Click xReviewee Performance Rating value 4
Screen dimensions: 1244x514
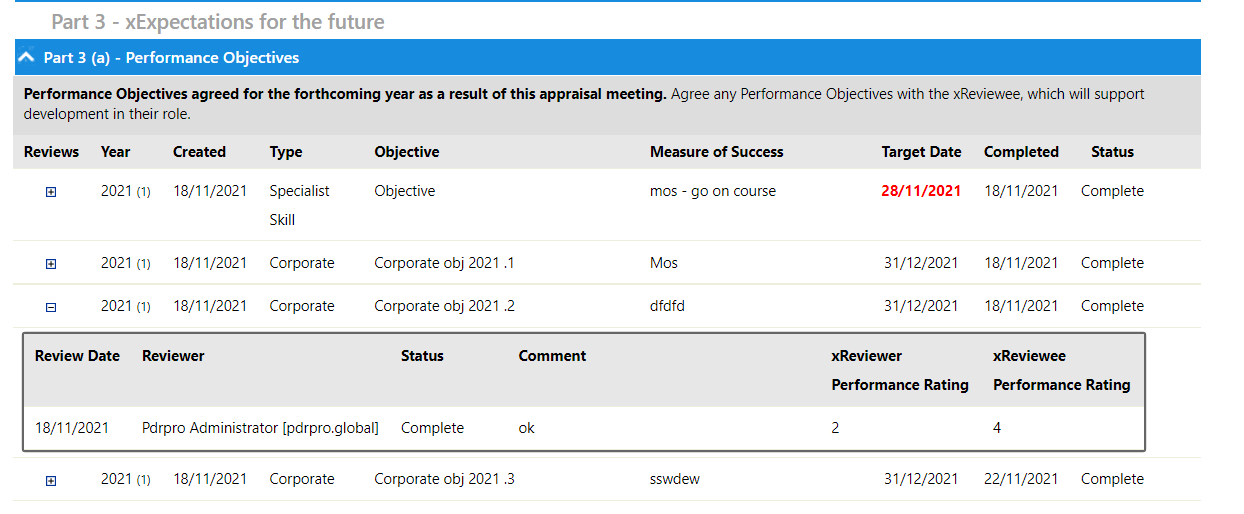pyautogui.click(x=997, y=428)
